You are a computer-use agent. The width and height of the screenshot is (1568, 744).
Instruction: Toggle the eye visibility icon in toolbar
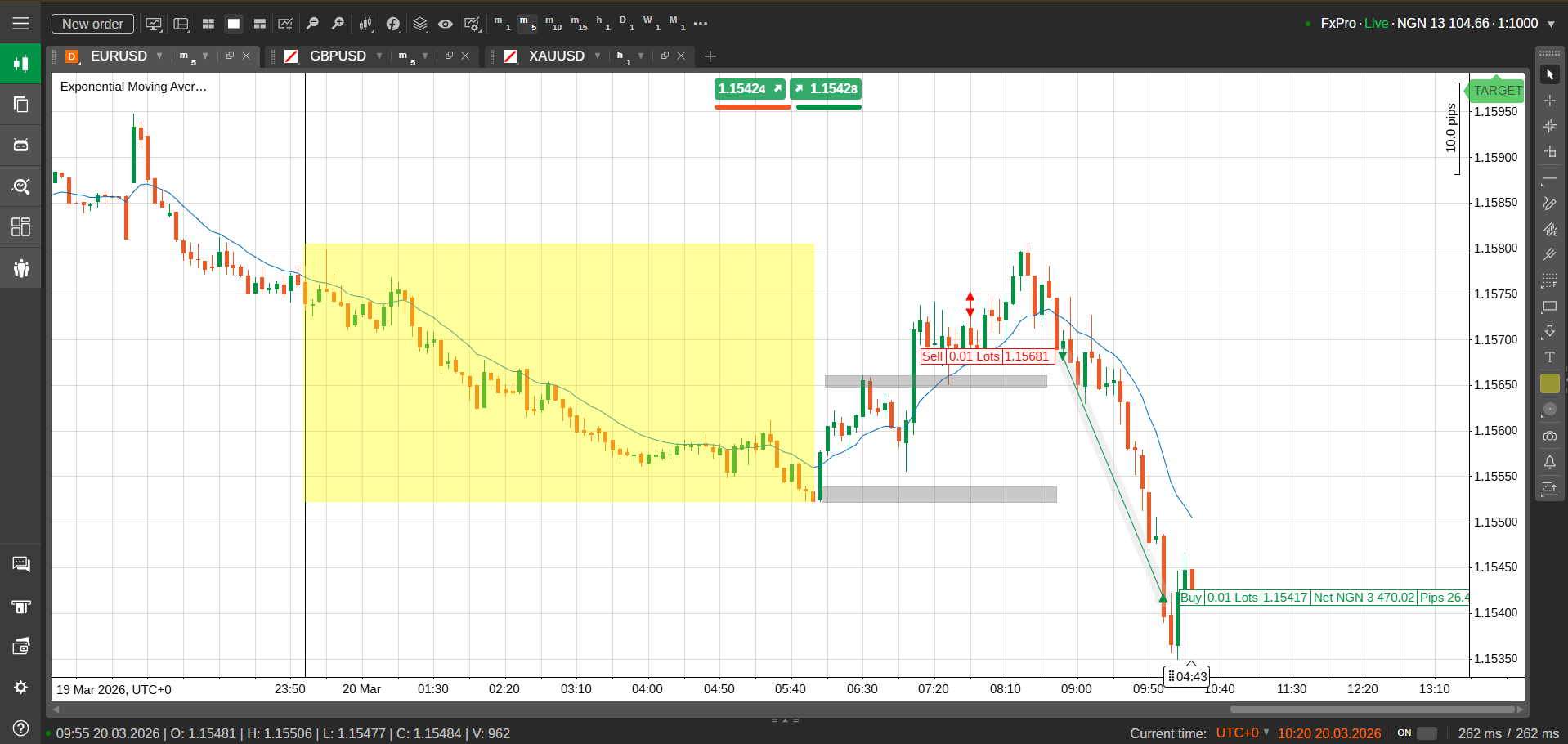[445, 24]
